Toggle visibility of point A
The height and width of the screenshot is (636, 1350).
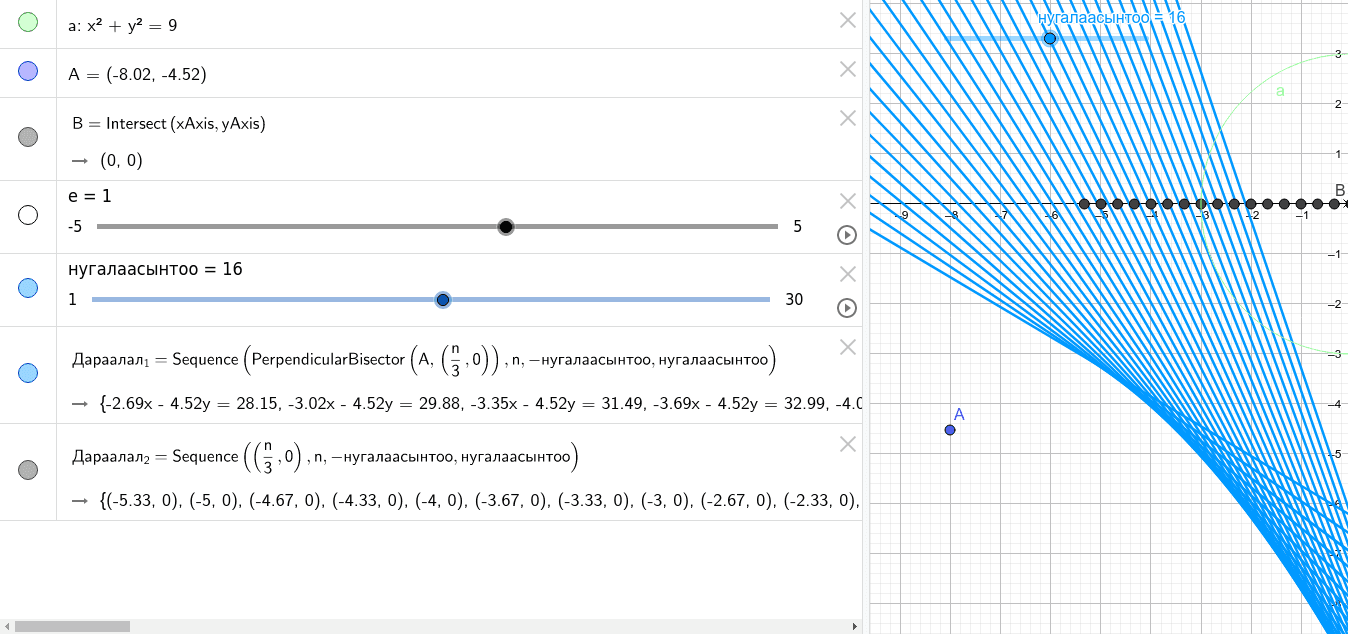(x=28, y=70)
